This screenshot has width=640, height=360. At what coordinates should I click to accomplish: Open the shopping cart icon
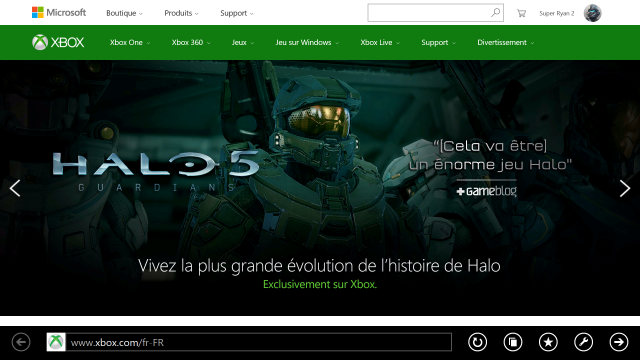click(521, 13)
